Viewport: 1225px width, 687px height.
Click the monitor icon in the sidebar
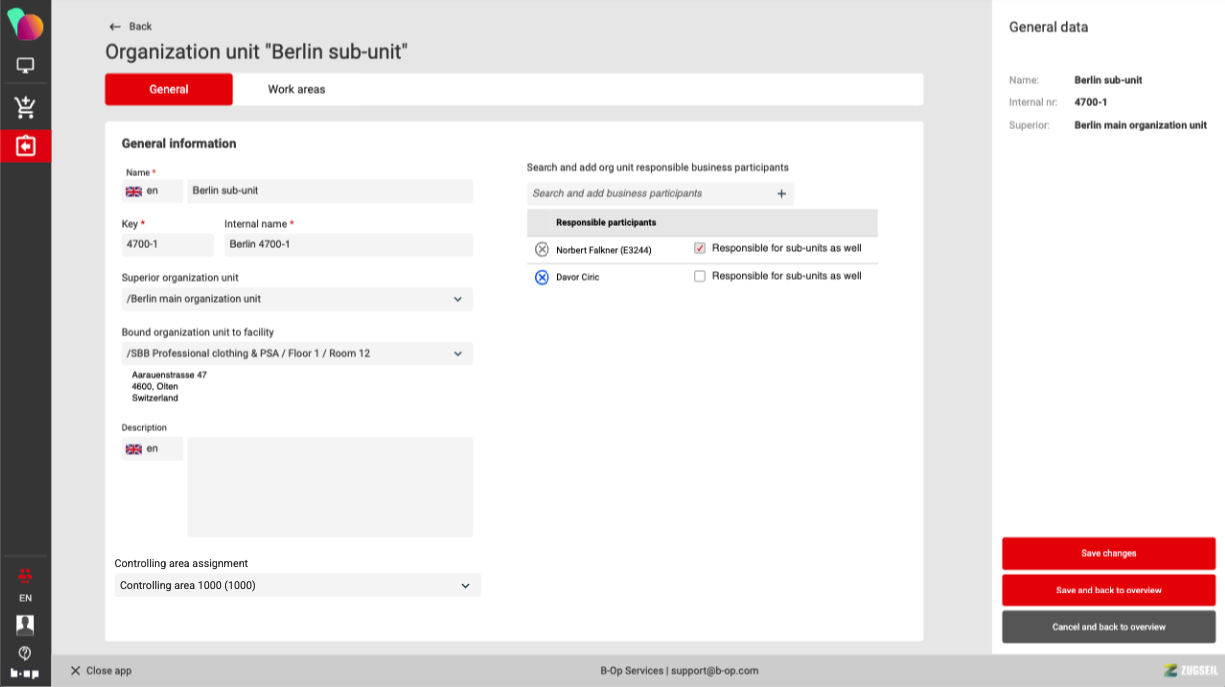point(25,66)
